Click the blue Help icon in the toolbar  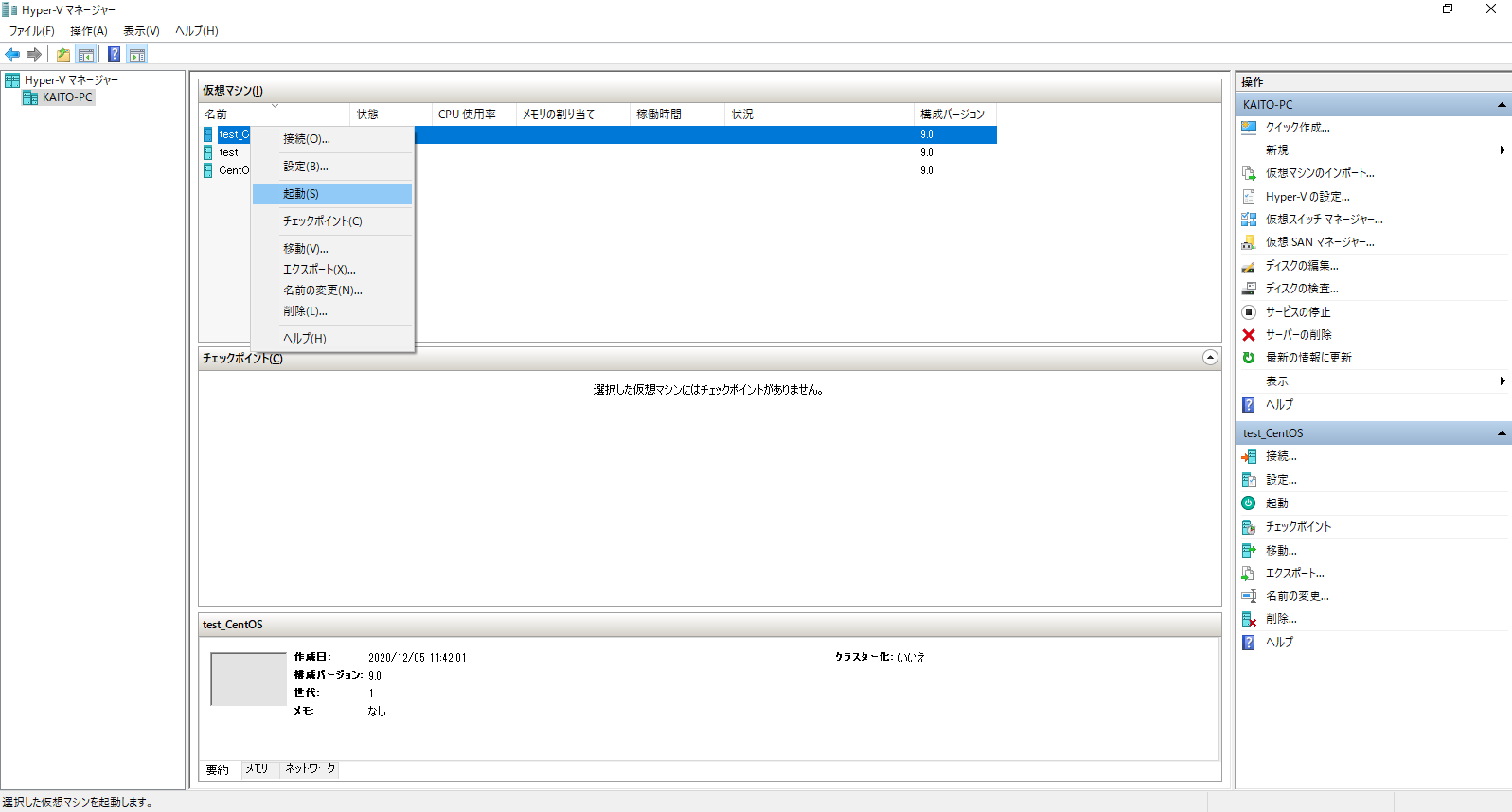click(x=114, y=55)
